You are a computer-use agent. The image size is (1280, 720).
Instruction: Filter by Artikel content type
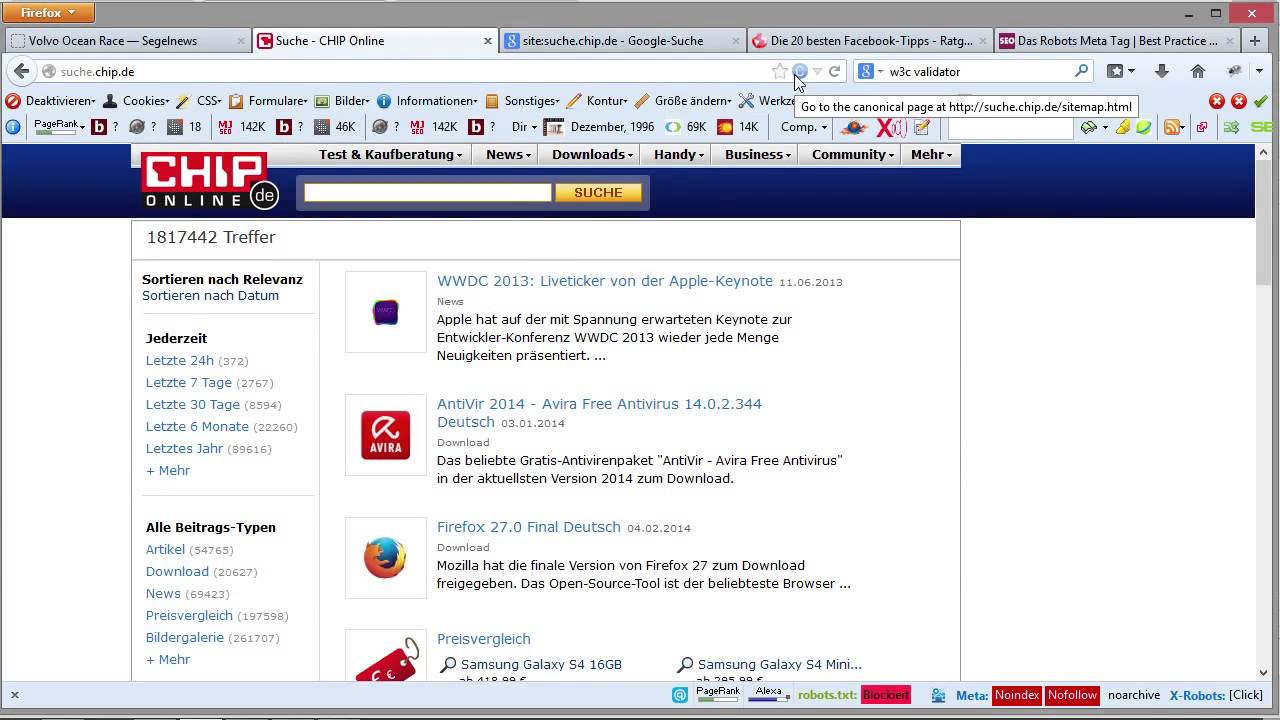pyautogui.click(x=165, y=549)
